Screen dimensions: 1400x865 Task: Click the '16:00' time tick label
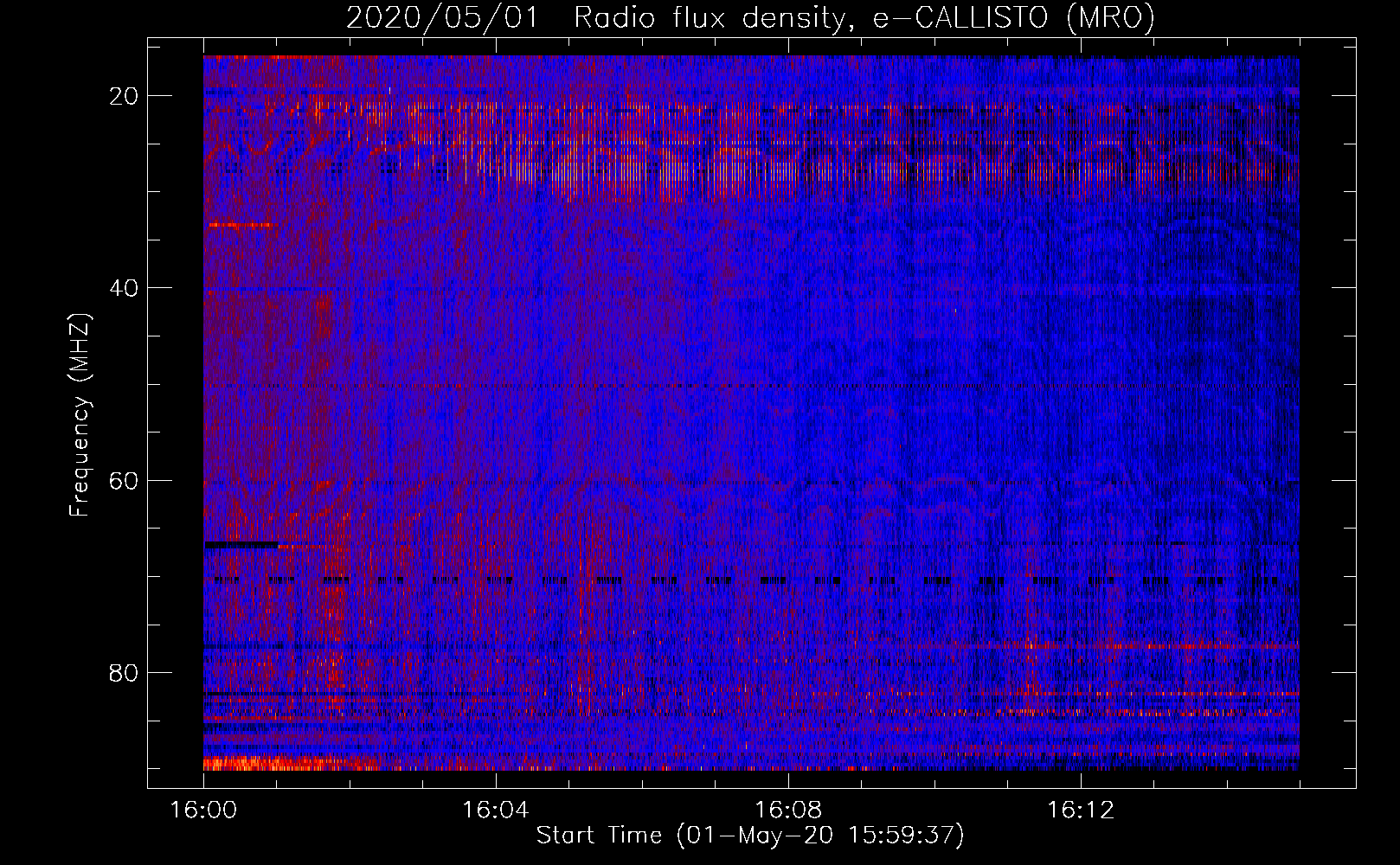(x=203, y=811)
